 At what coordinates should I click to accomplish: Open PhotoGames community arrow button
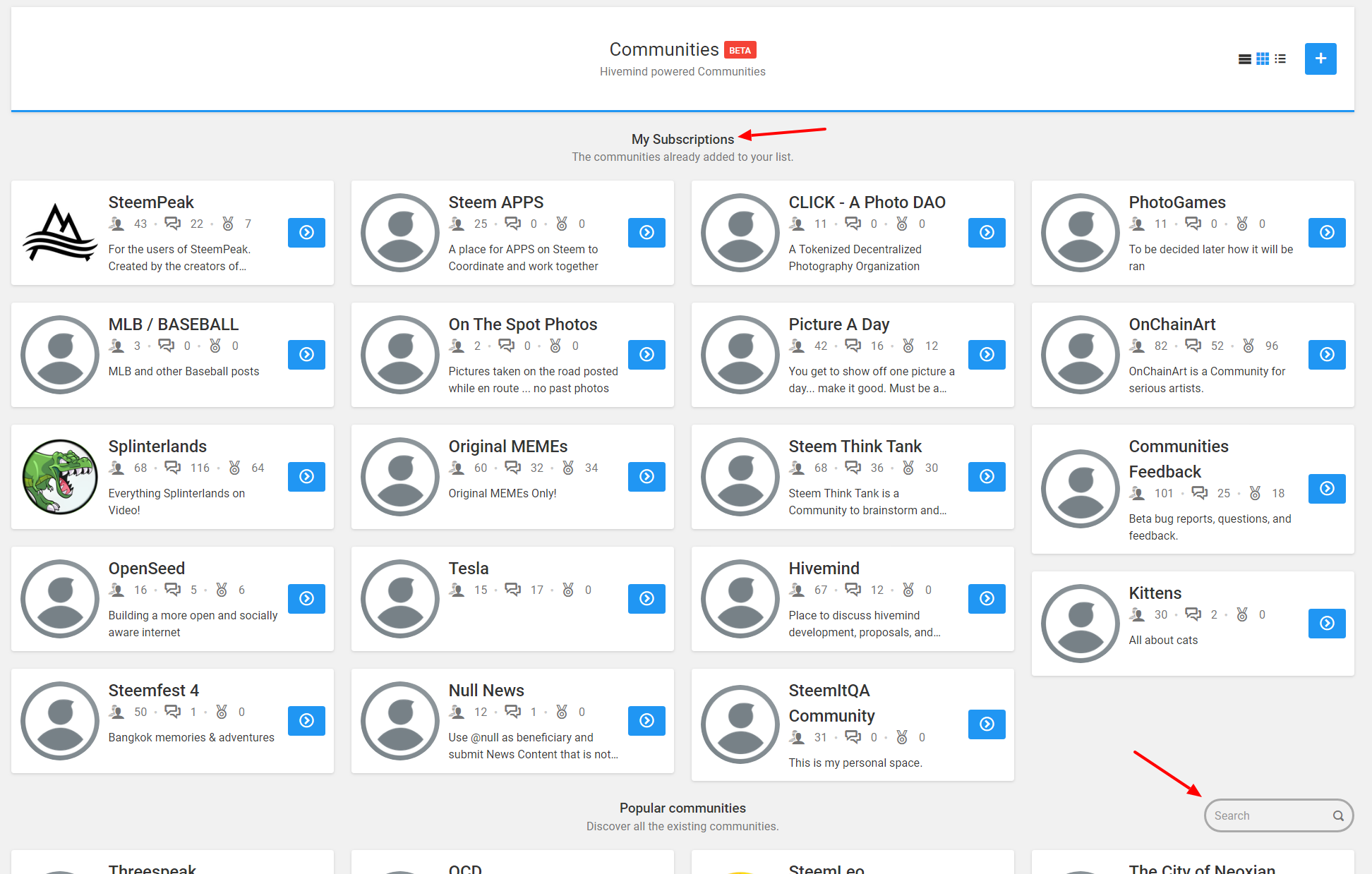(1327, 233)
